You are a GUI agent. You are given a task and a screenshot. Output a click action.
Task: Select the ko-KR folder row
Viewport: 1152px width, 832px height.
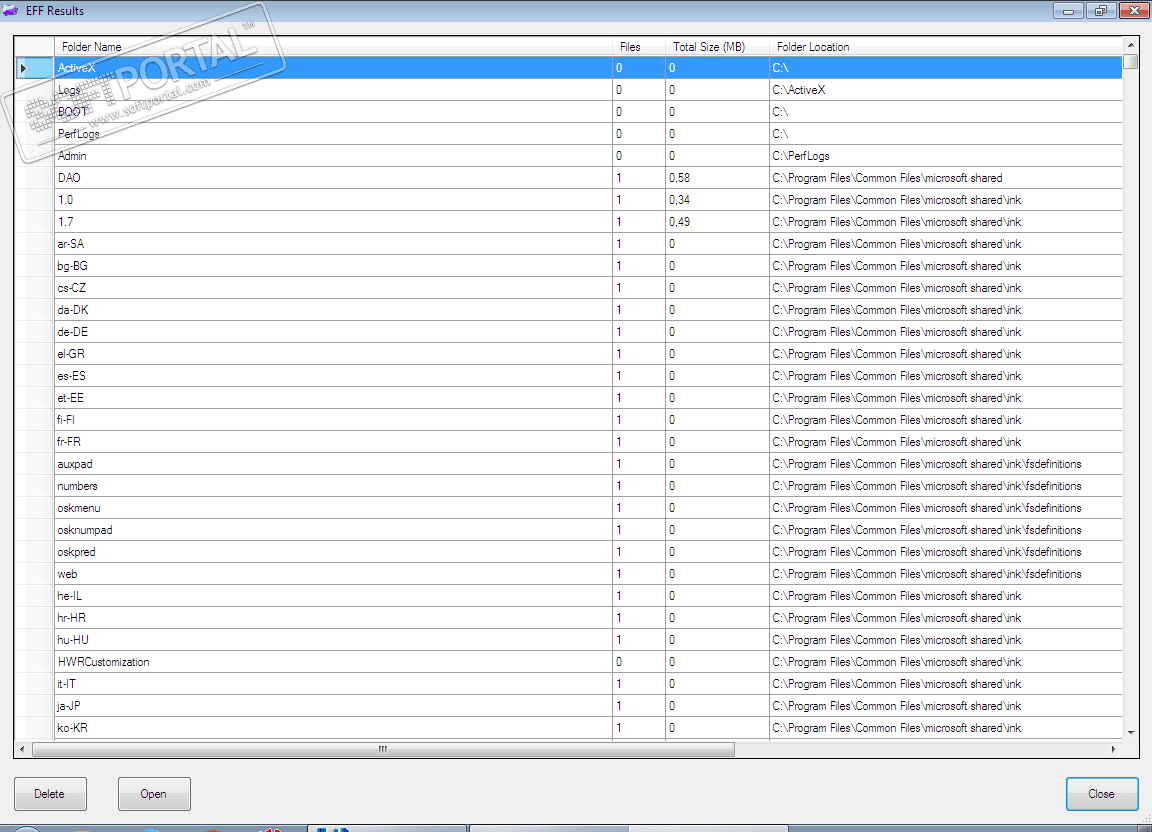pos(569,728)
